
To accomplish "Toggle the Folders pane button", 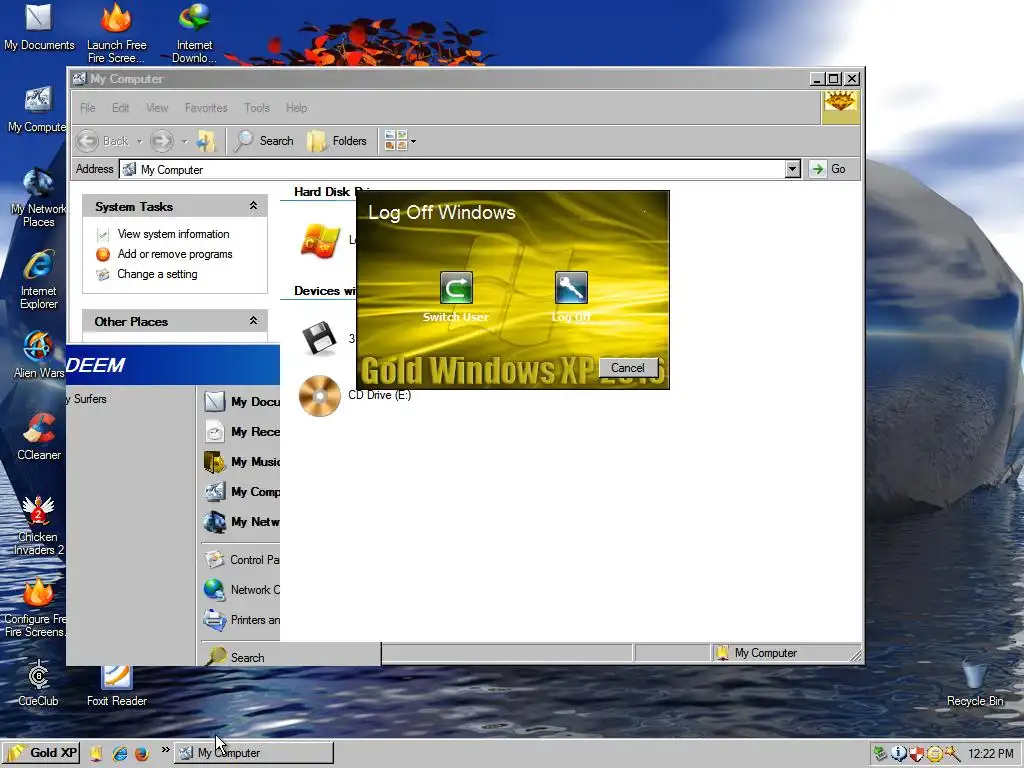I will [x=337, y=141].
